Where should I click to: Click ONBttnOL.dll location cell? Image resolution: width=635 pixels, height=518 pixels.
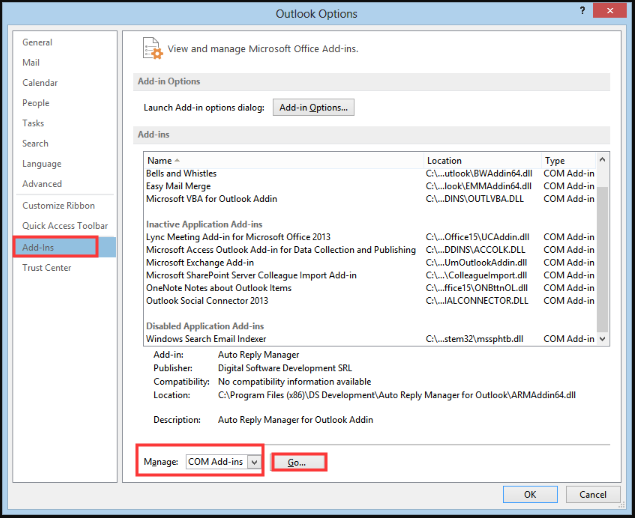point(477,288)
